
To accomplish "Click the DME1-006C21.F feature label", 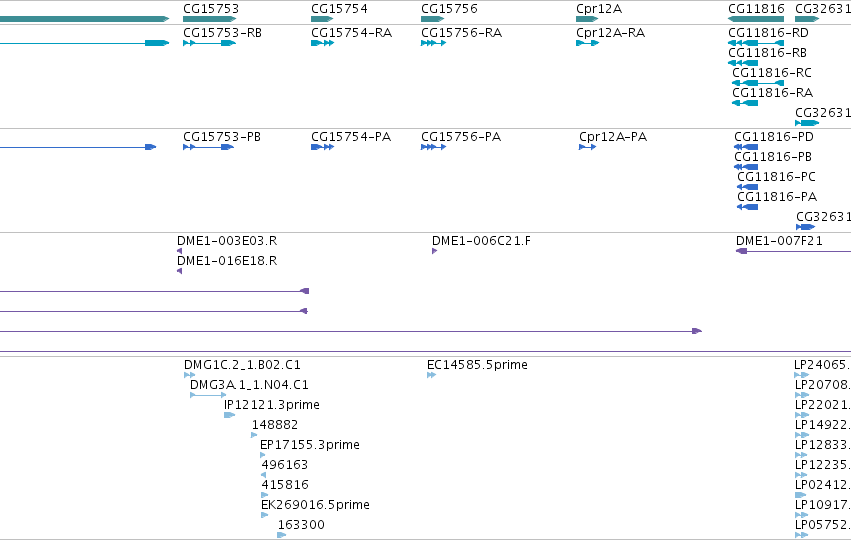I will 481,240.
